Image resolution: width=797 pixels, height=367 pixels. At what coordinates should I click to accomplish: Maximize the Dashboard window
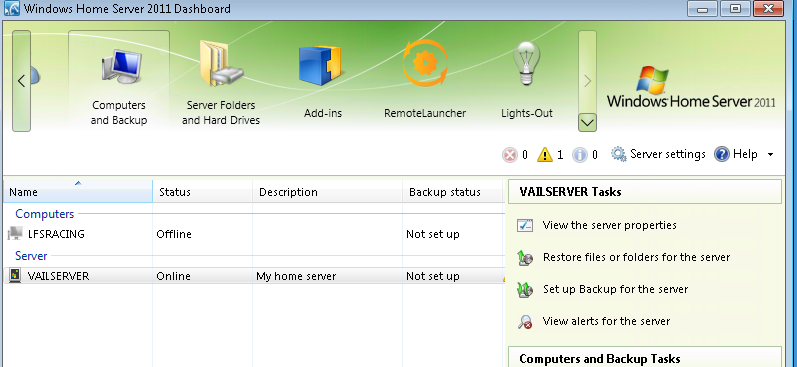tap(735, 9)
